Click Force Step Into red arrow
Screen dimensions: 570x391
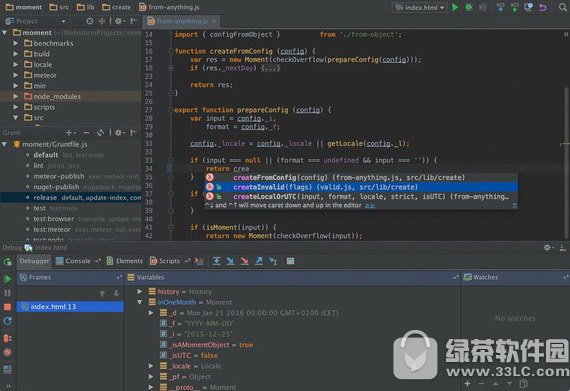click(245, 261)
